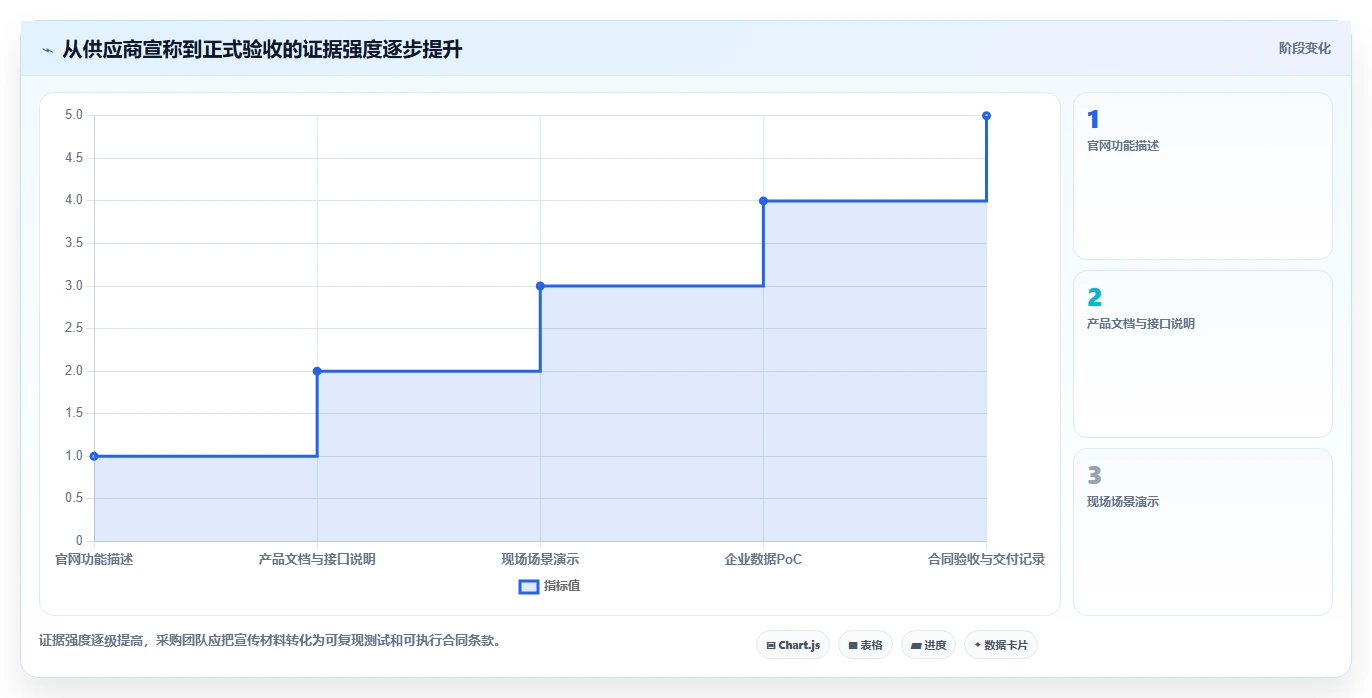Click the data point at value 1.0
The height and width of the screenshot is (698, 1372).
click(94, 456)
